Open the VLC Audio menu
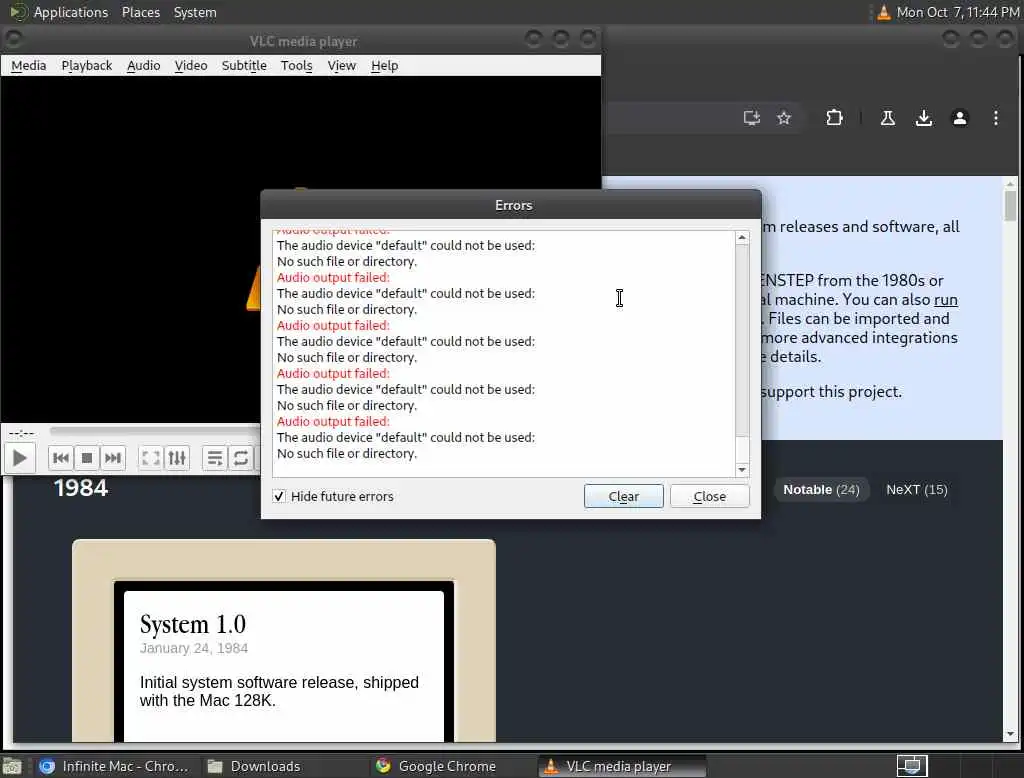 143,65
